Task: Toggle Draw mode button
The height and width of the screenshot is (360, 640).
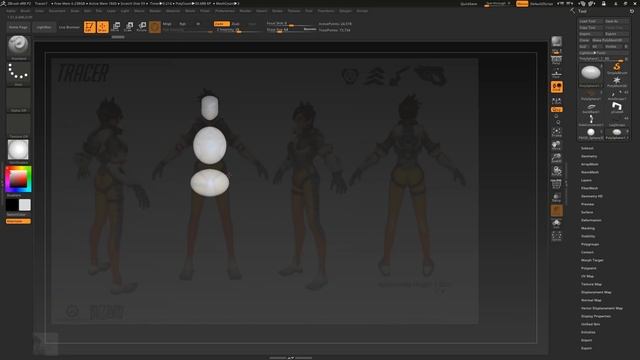Action: [103, 27]
